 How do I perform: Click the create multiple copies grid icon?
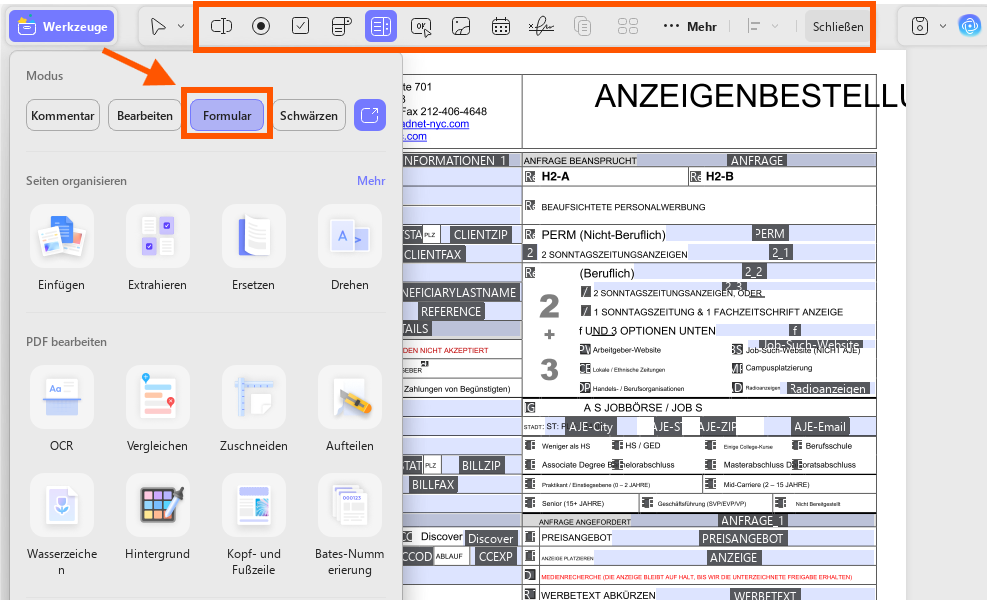628,26
